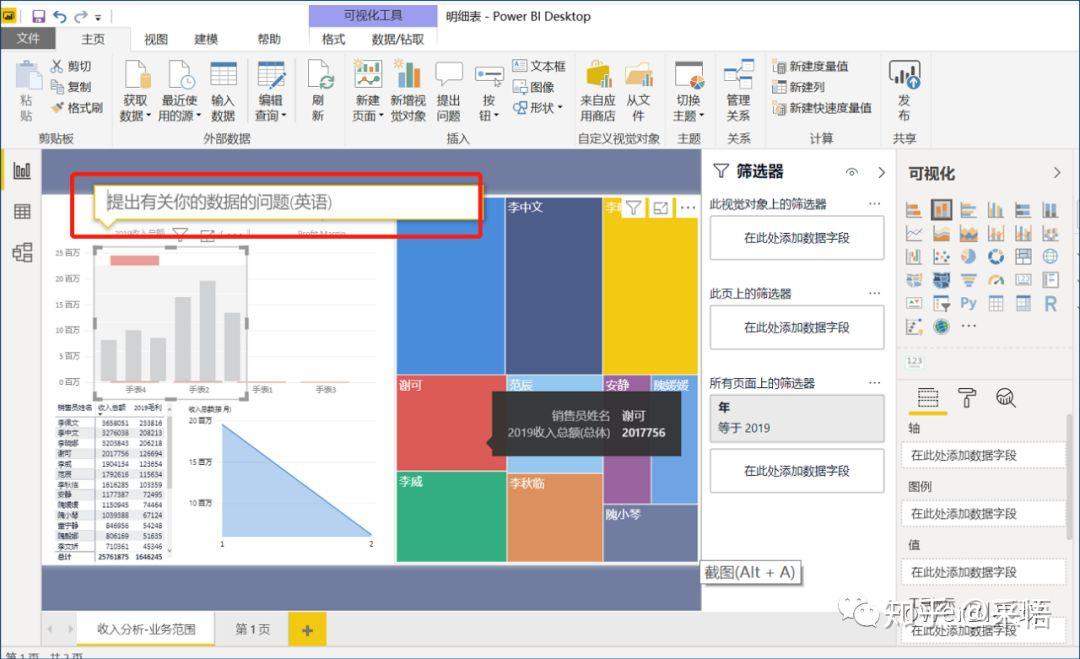
Task: Open the 此视觉对象上的筛选器 ellipsis menu
Action: coord(875,203)
